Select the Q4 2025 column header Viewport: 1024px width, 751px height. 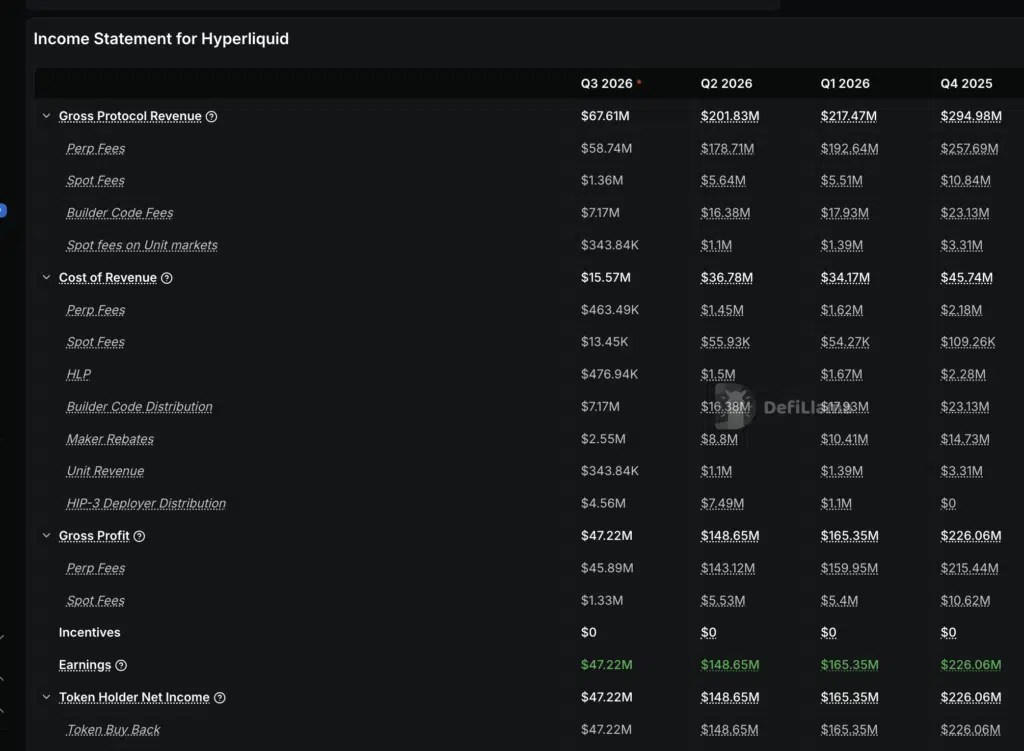[x=966, y=84]
